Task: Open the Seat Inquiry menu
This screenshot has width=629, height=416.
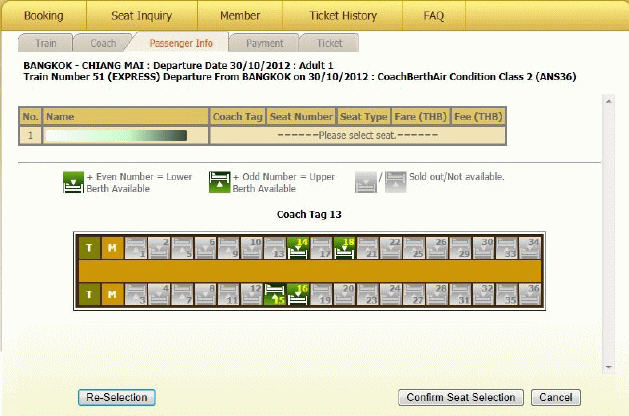Action: [x=140, y=16]
